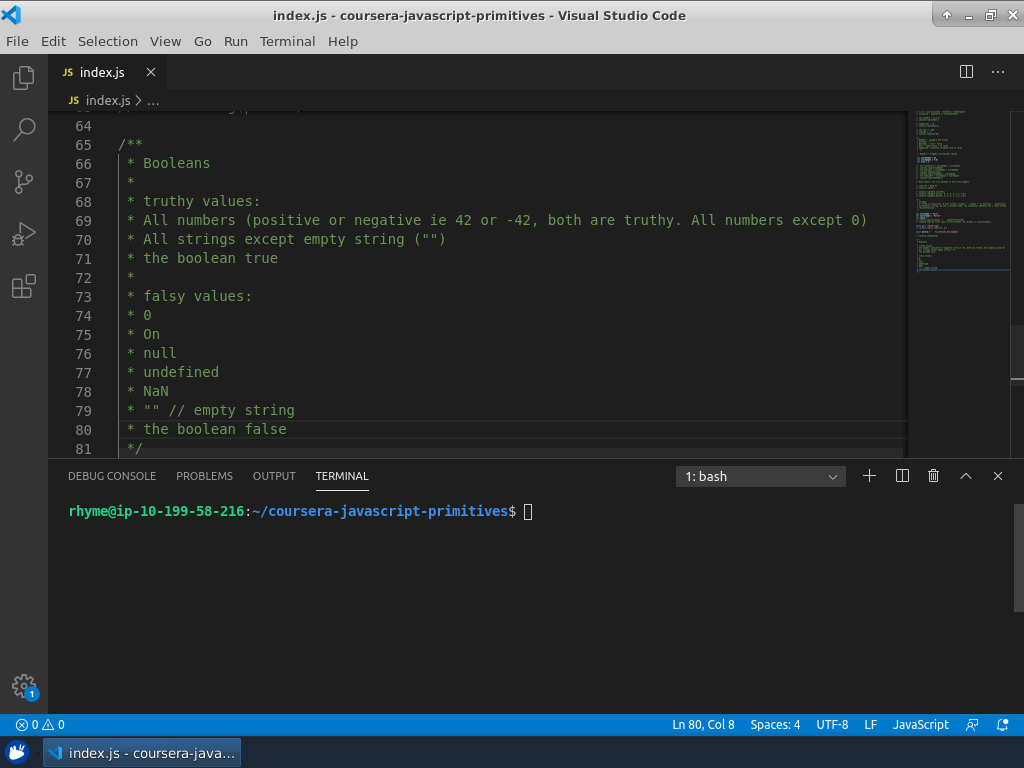This screenshot has height=768, width=1024.
Task: Click the Manage gear icon
Action: 23,686
